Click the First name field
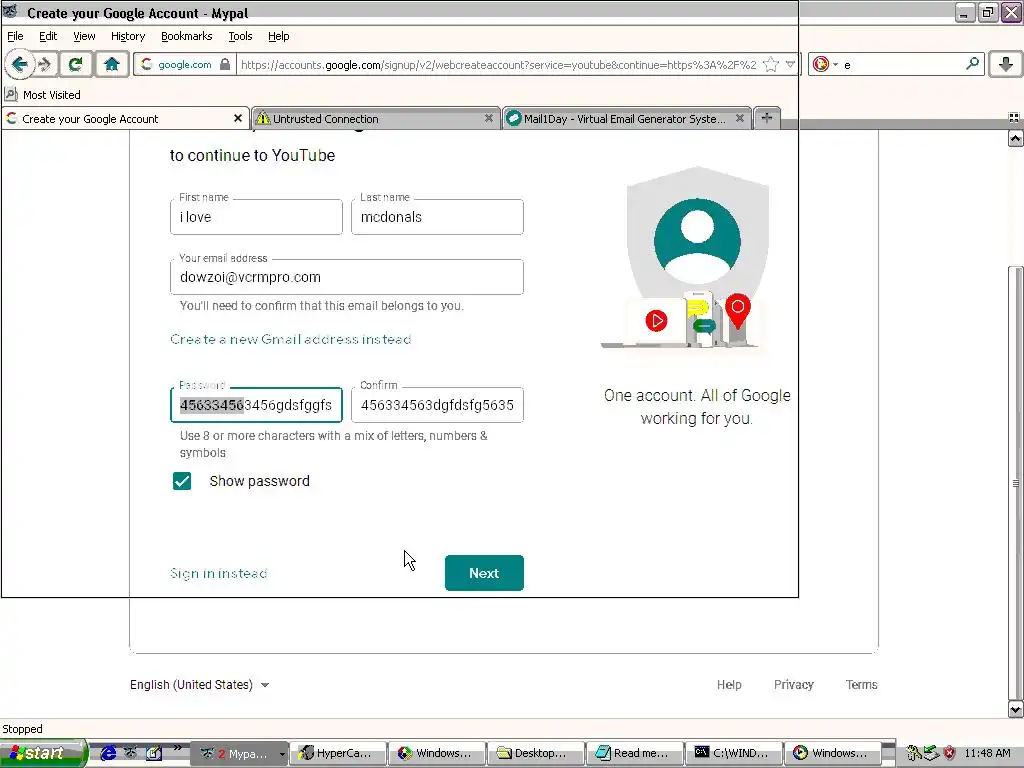Screen dimensions: 1024x768 tap(256, 217)
